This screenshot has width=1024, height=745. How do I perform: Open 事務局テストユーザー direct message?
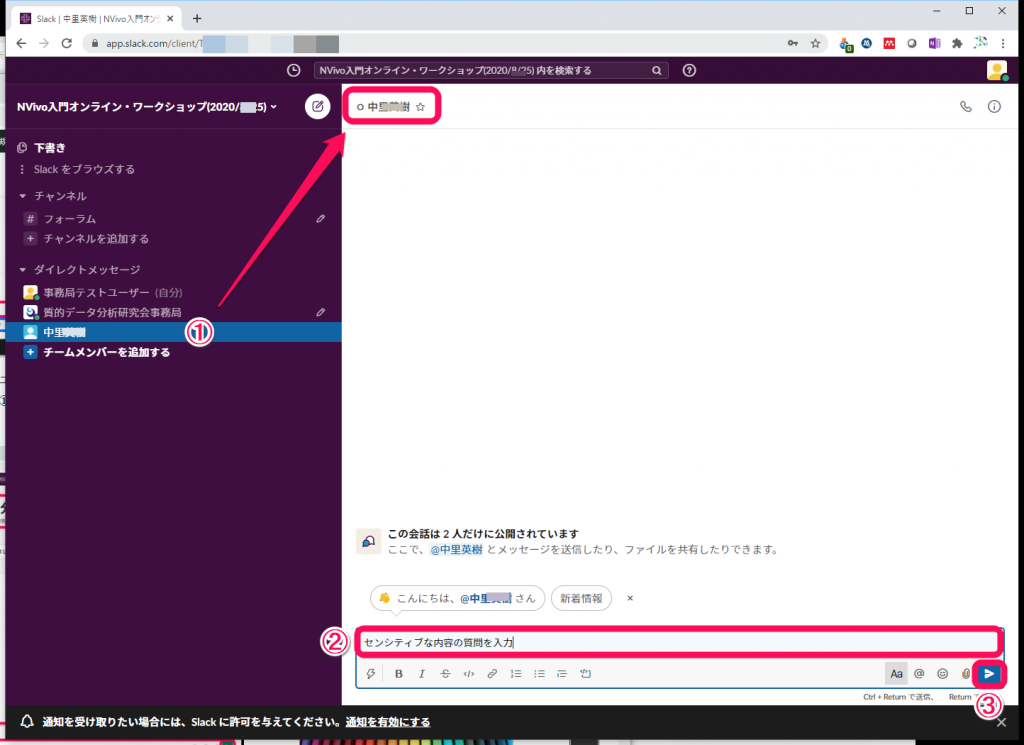(x=112, y=293)
